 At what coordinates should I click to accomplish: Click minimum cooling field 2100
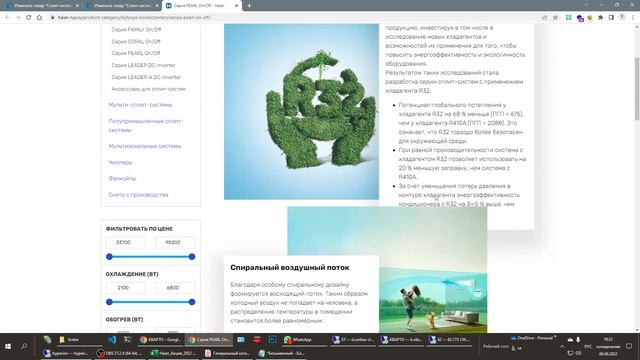[x=125, y=287]
